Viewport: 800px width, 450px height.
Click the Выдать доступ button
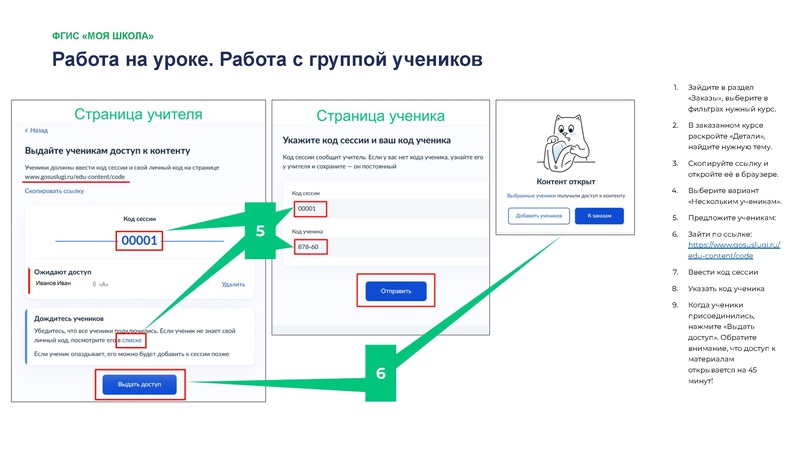[x=139, y=384]
